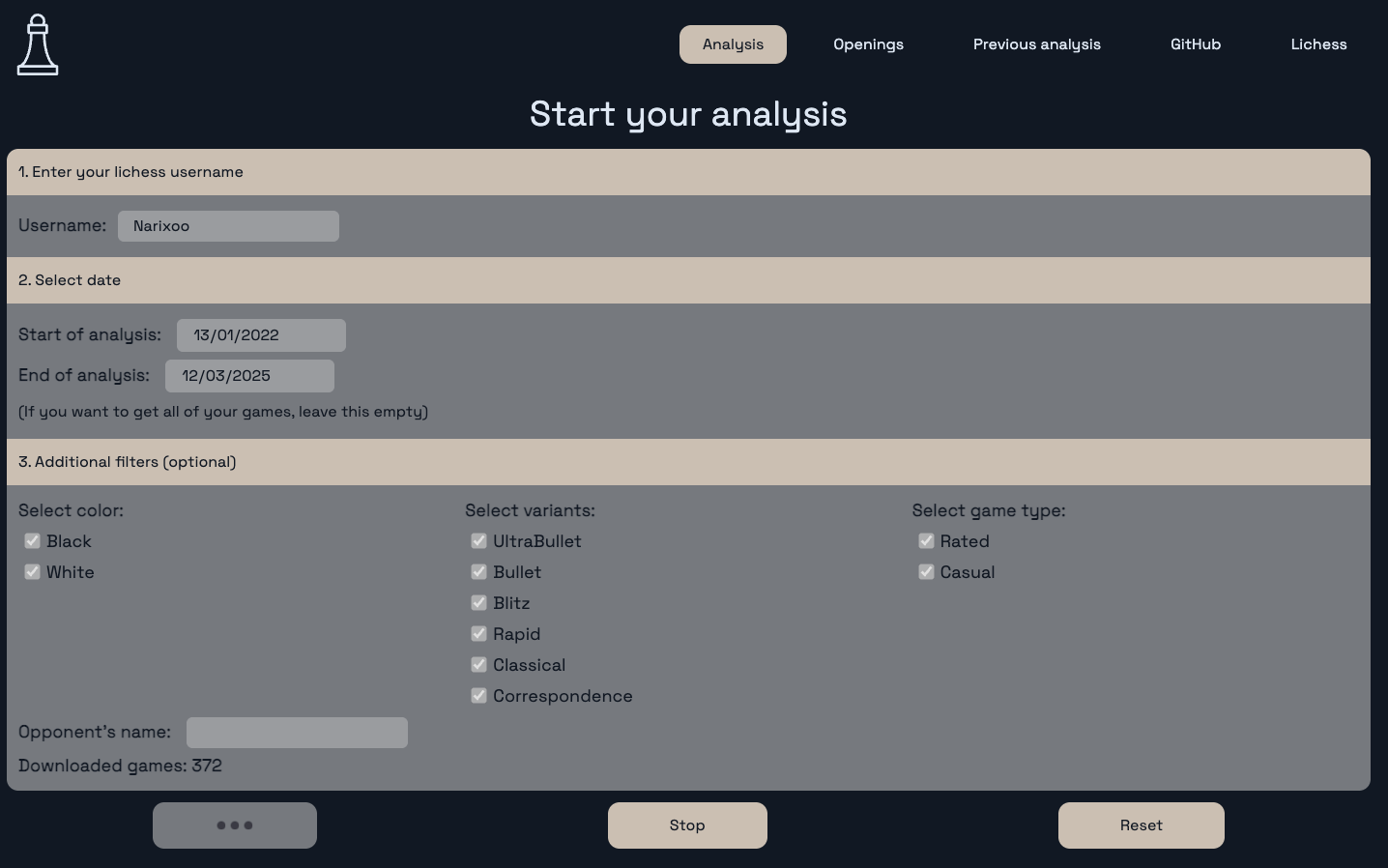Click the 'Select color:' label
Image resolution: width=1388 pixels, height=868 pixels.
(71, 510)
